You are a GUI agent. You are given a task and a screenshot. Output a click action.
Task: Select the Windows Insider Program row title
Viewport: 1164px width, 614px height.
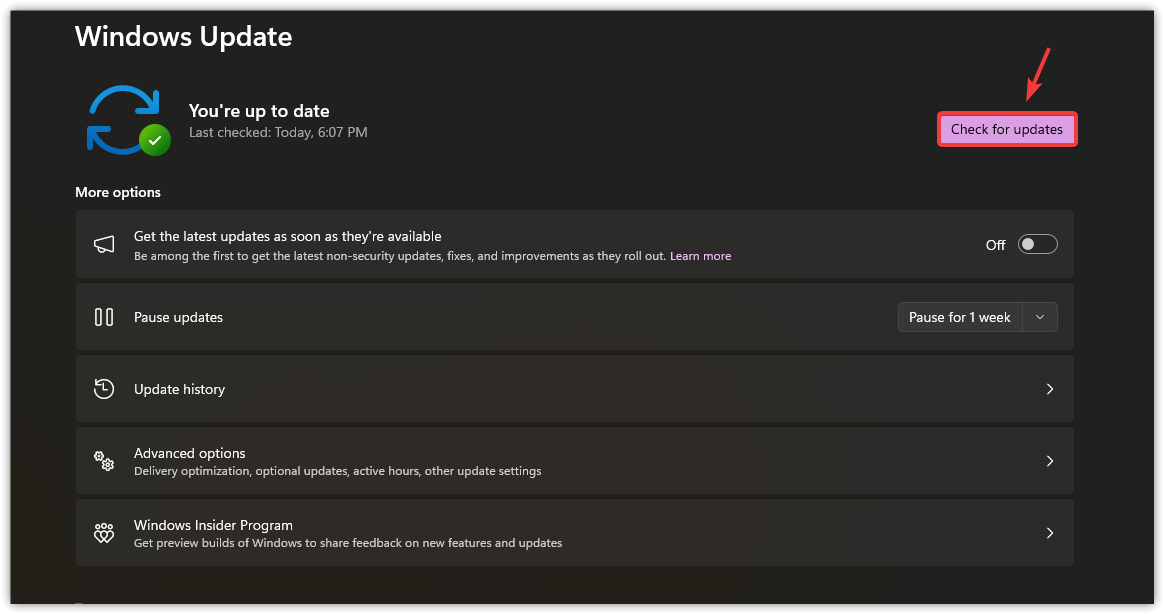coord(214,525)
